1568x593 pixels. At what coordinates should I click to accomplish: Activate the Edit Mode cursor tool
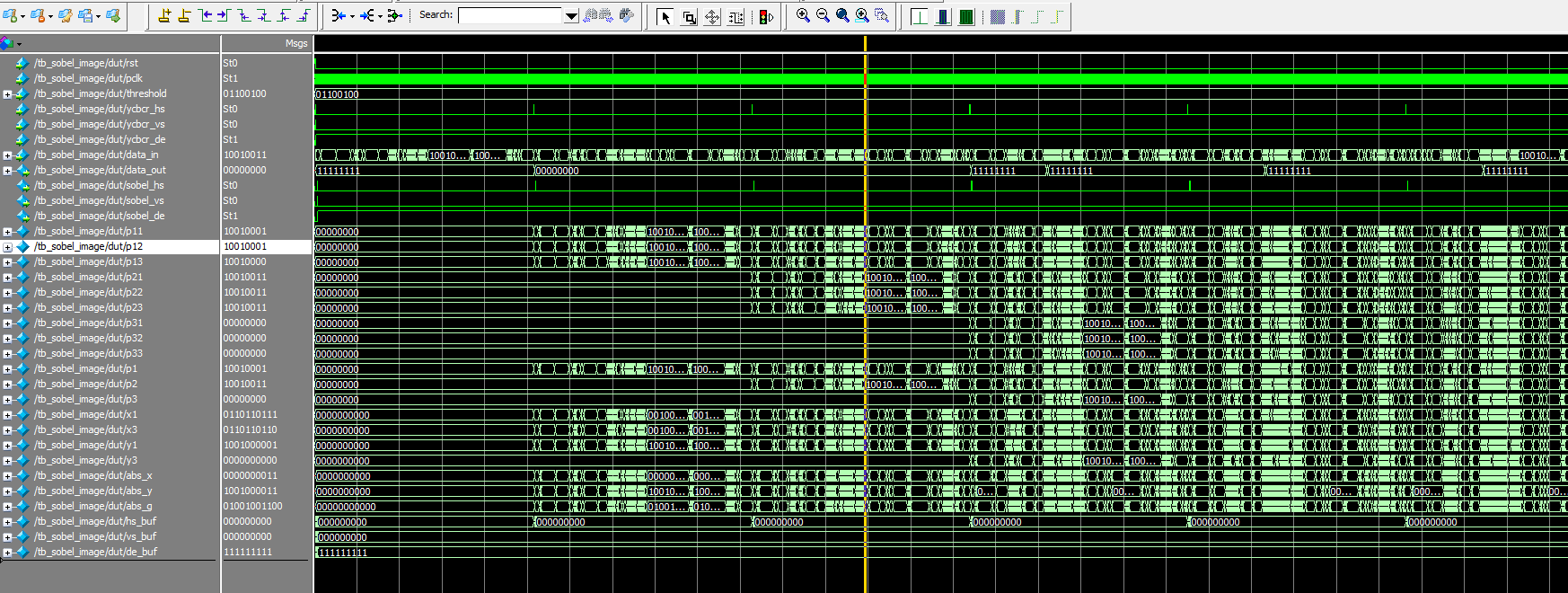pyautogui.click(x=736, y=17)
